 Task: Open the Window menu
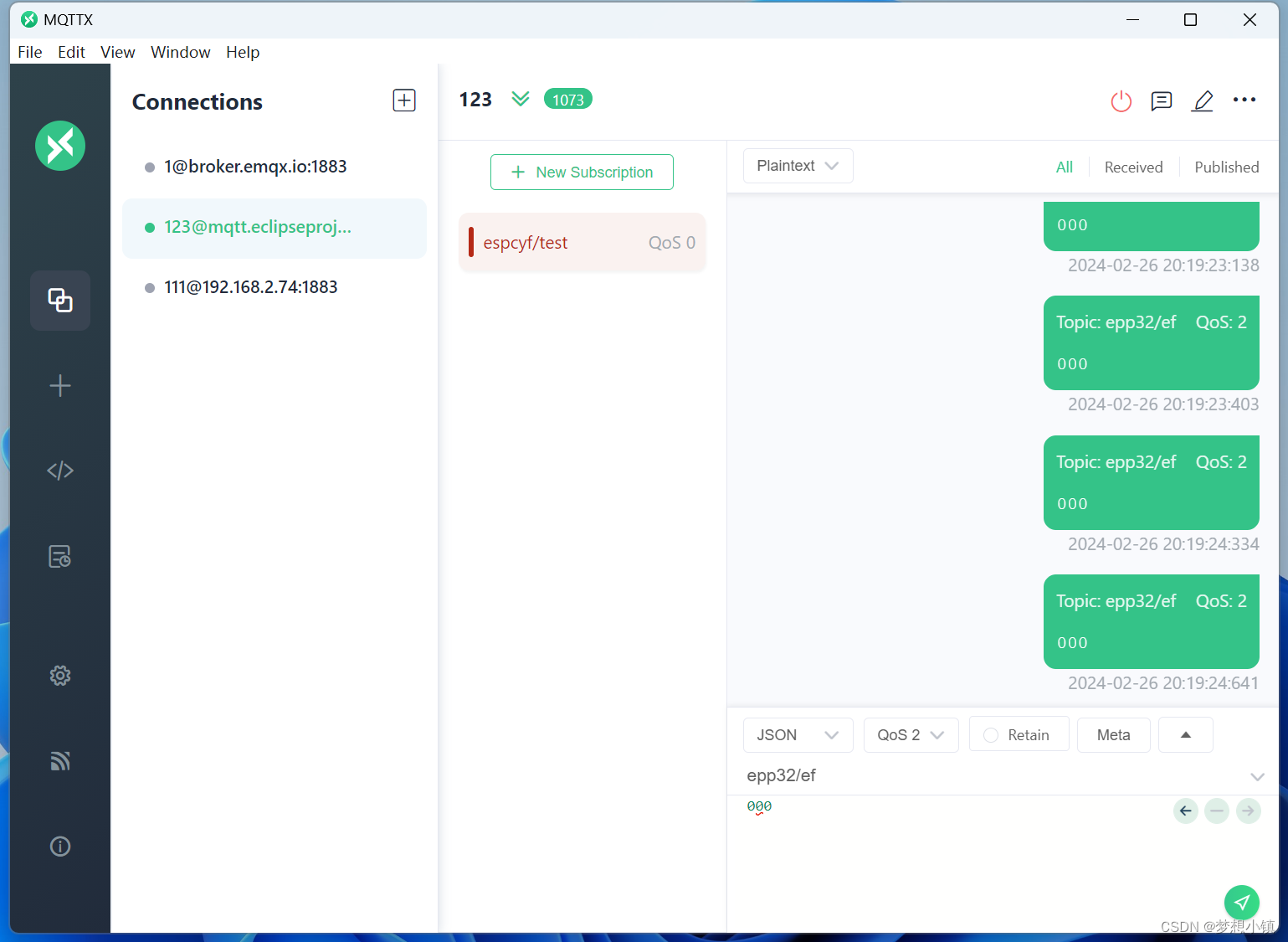[x=180, y=52]
